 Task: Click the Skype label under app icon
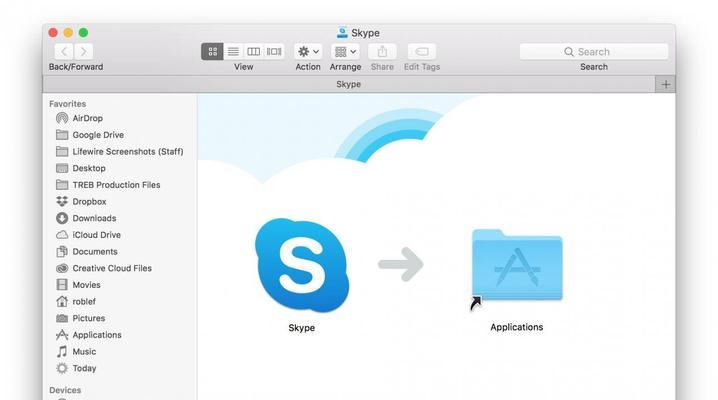coord(302,328)
